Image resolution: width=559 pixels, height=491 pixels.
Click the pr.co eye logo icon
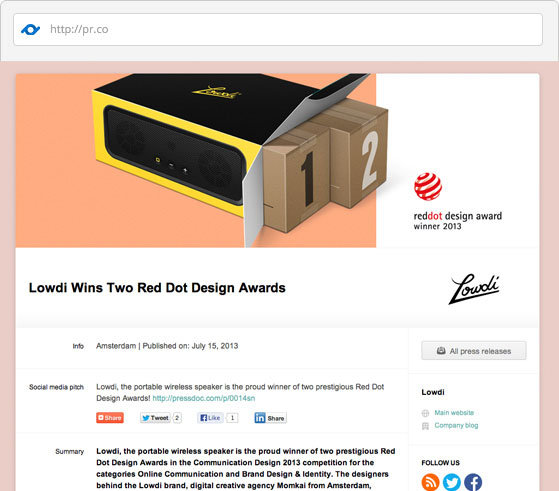(x=30, y=29)
